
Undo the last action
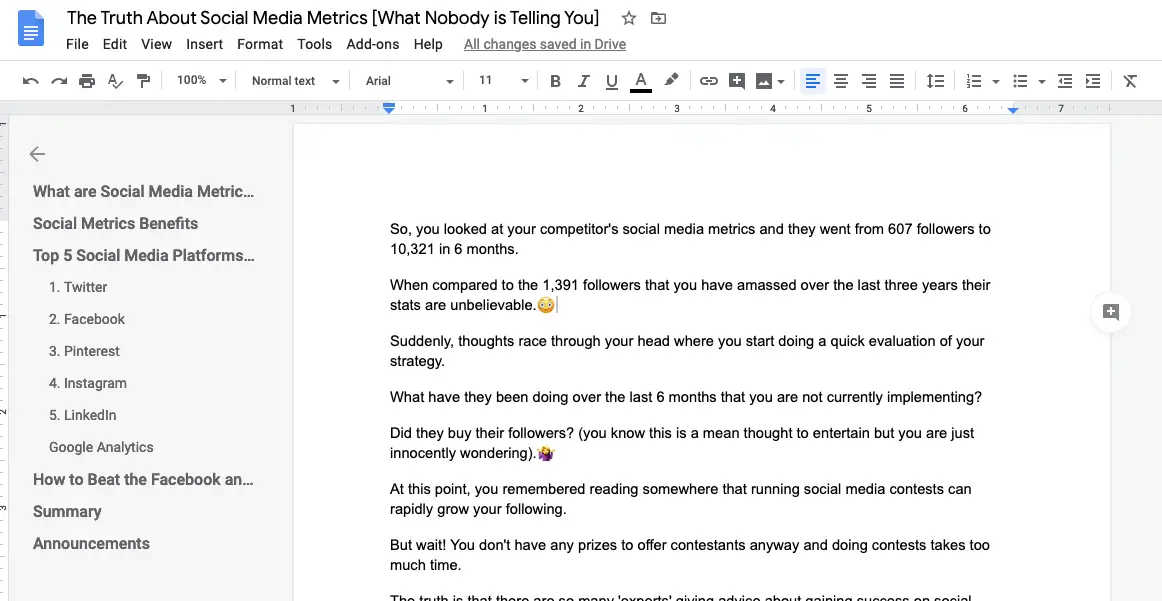click(x=30, y=81)
